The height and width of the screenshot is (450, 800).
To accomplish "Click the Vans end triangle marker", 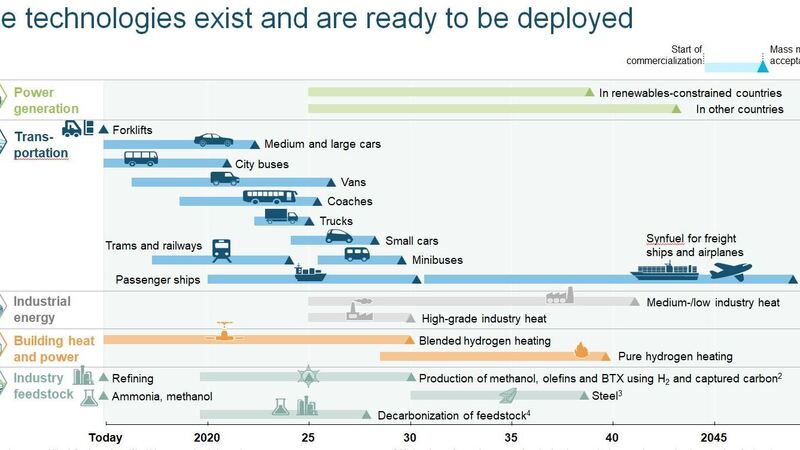I will pyautogui.click(x=331, y=182).
